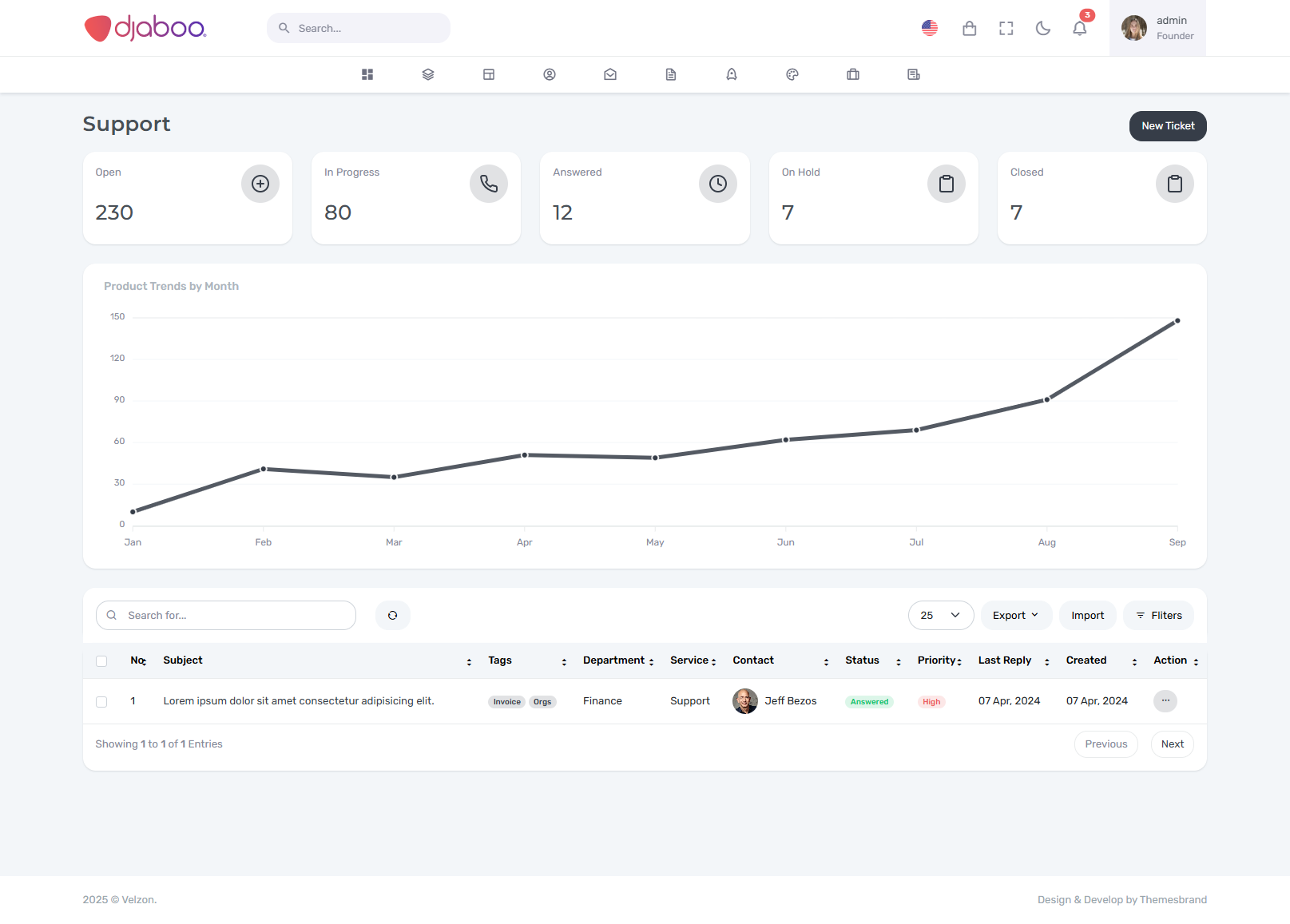Image resolution: width=1290 pixels, height=924 pixels.
Task: Open the dashboard grid icon in navbar
Action: [x=367, y=74]
